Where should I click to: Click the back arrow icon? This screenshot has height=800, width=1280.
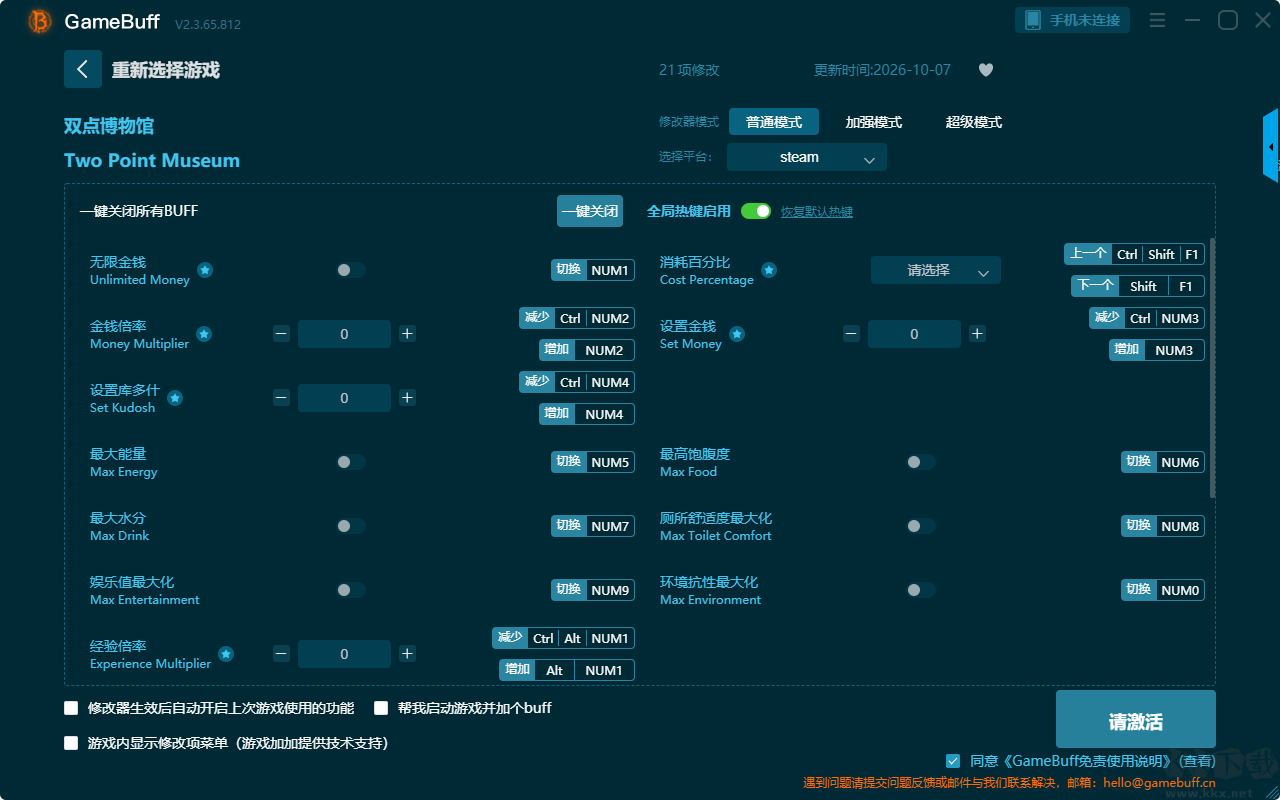tap(83, 69)
